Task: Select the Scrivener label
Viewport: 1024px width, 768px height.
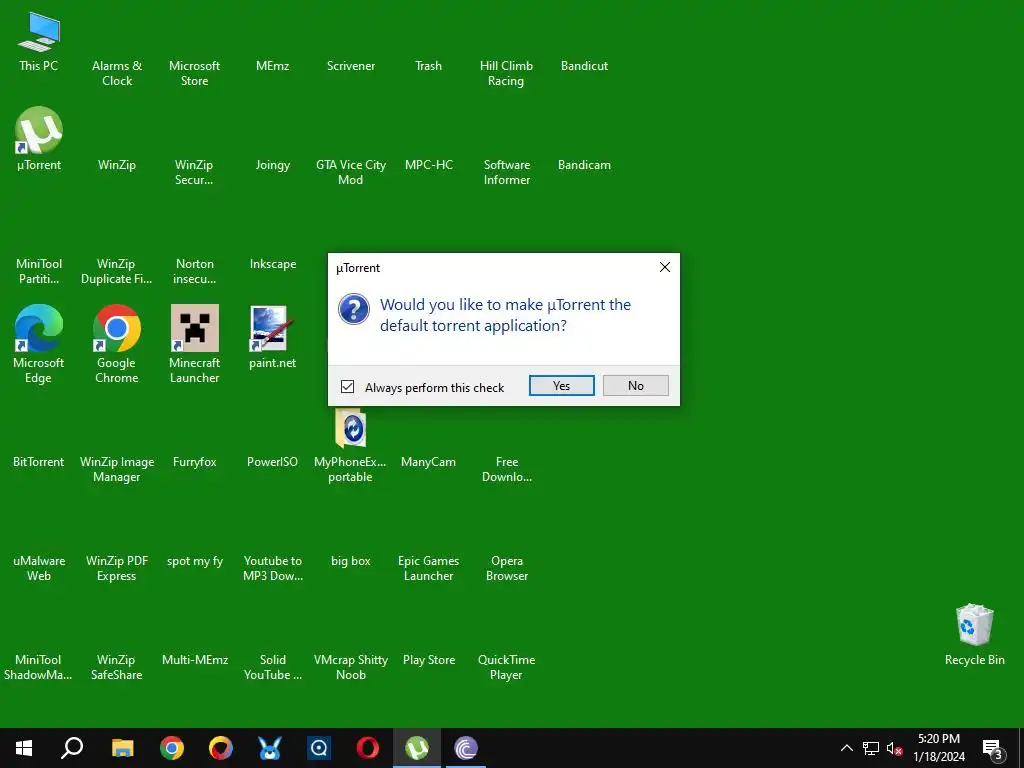Action: tap(351, 66)
